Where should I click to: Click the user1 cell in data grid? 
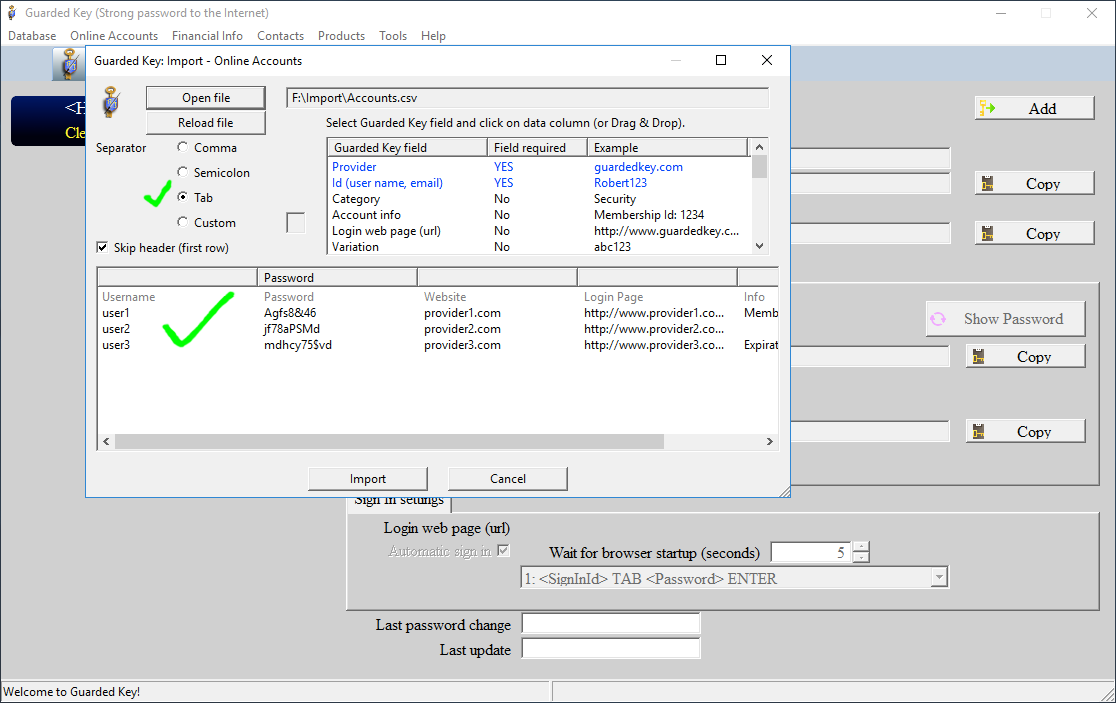[116, 313]
